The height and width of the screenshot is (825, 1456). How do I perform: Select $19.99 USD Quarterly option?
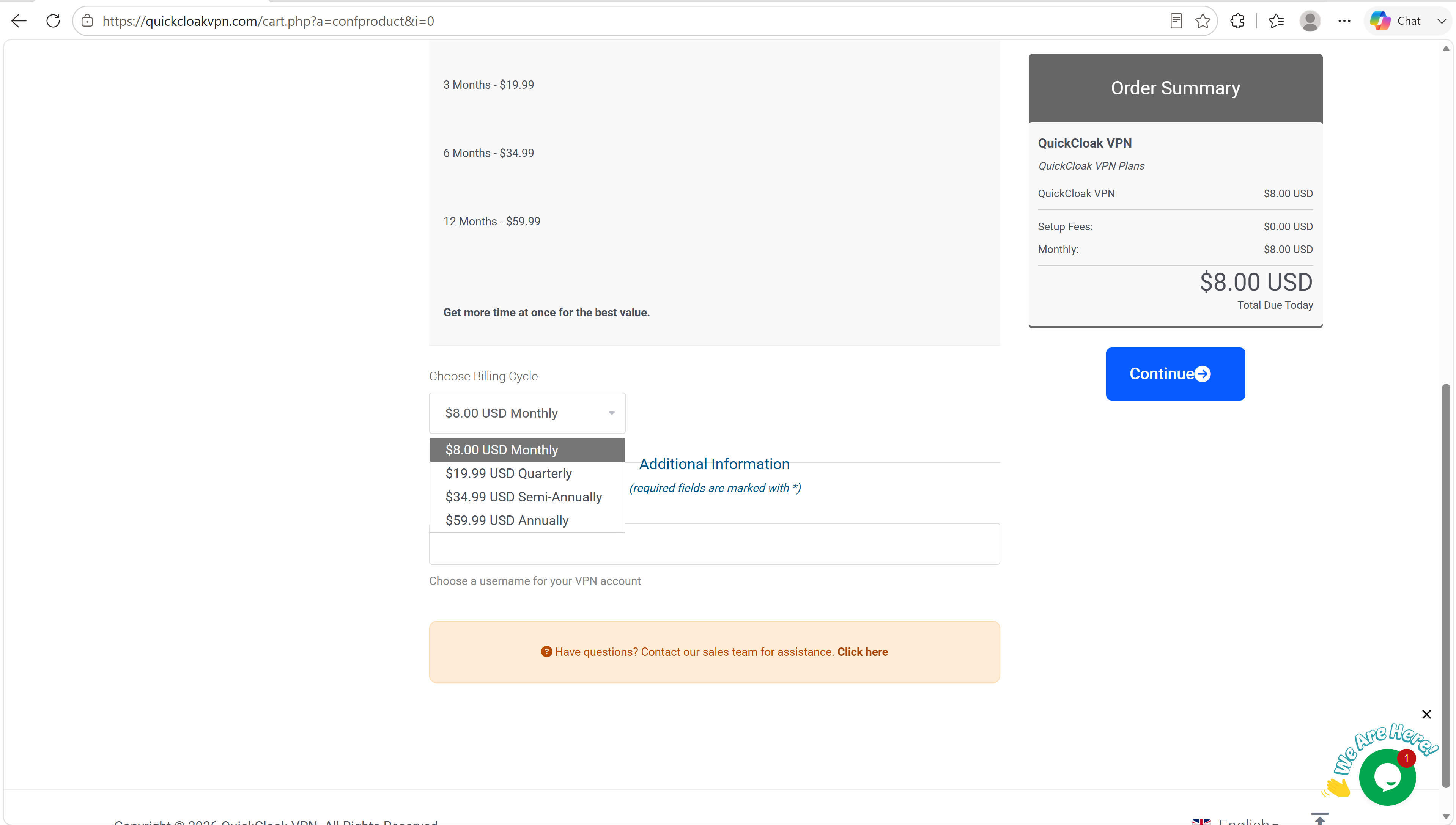(x=527, y=473)
